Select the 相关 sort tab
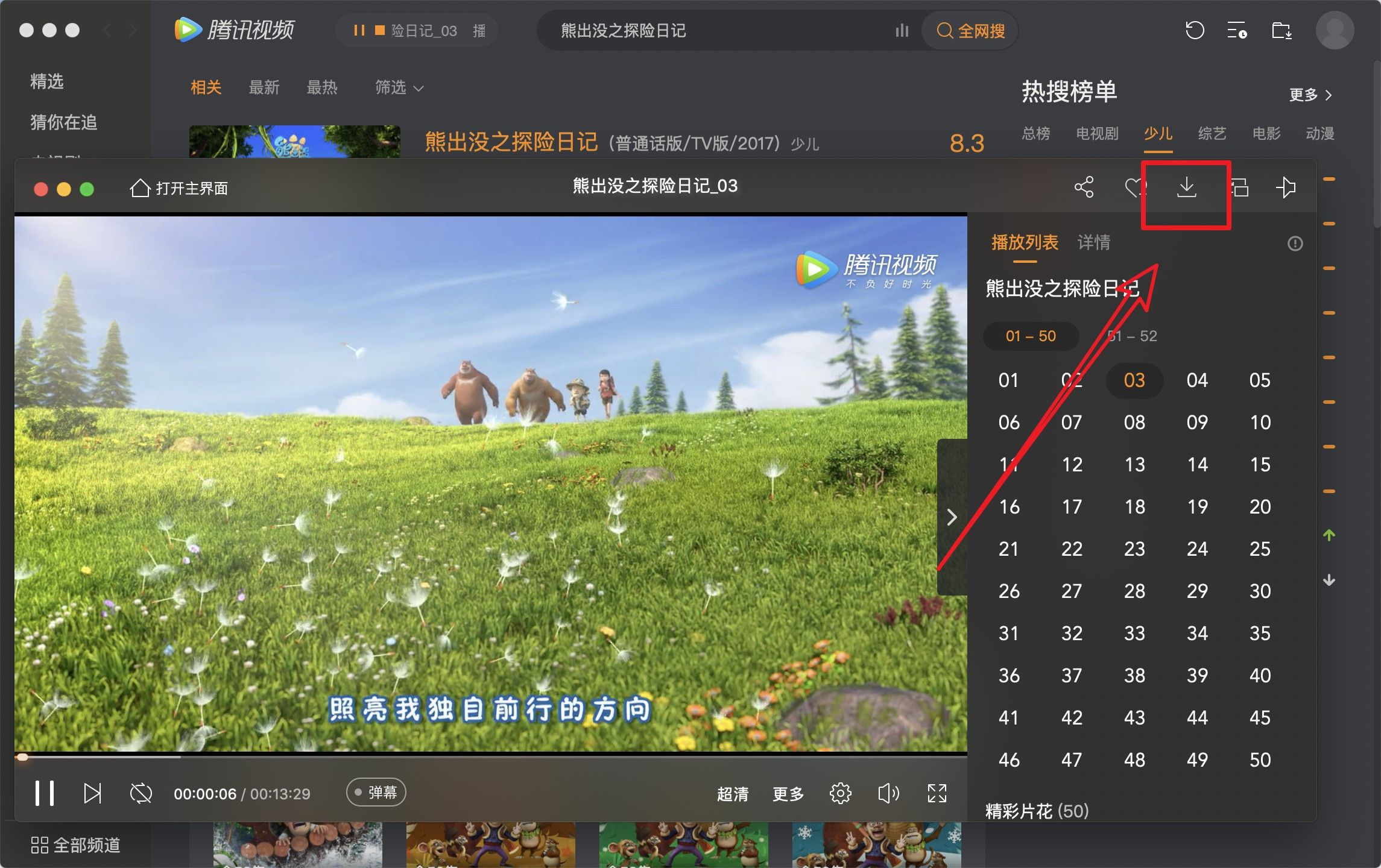Image resolution: width=1381 pixels, height=868 pixels. 206,88
